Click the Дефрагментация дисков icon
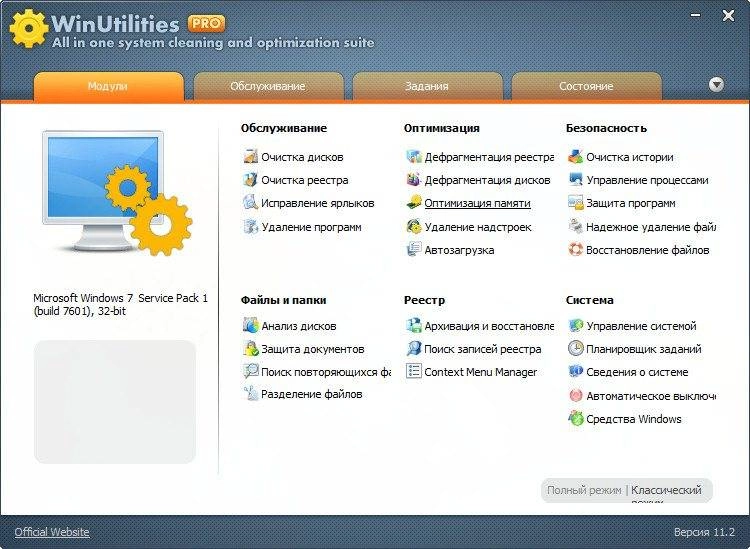This screenshot has width=750, height=549. coord(414,180)
